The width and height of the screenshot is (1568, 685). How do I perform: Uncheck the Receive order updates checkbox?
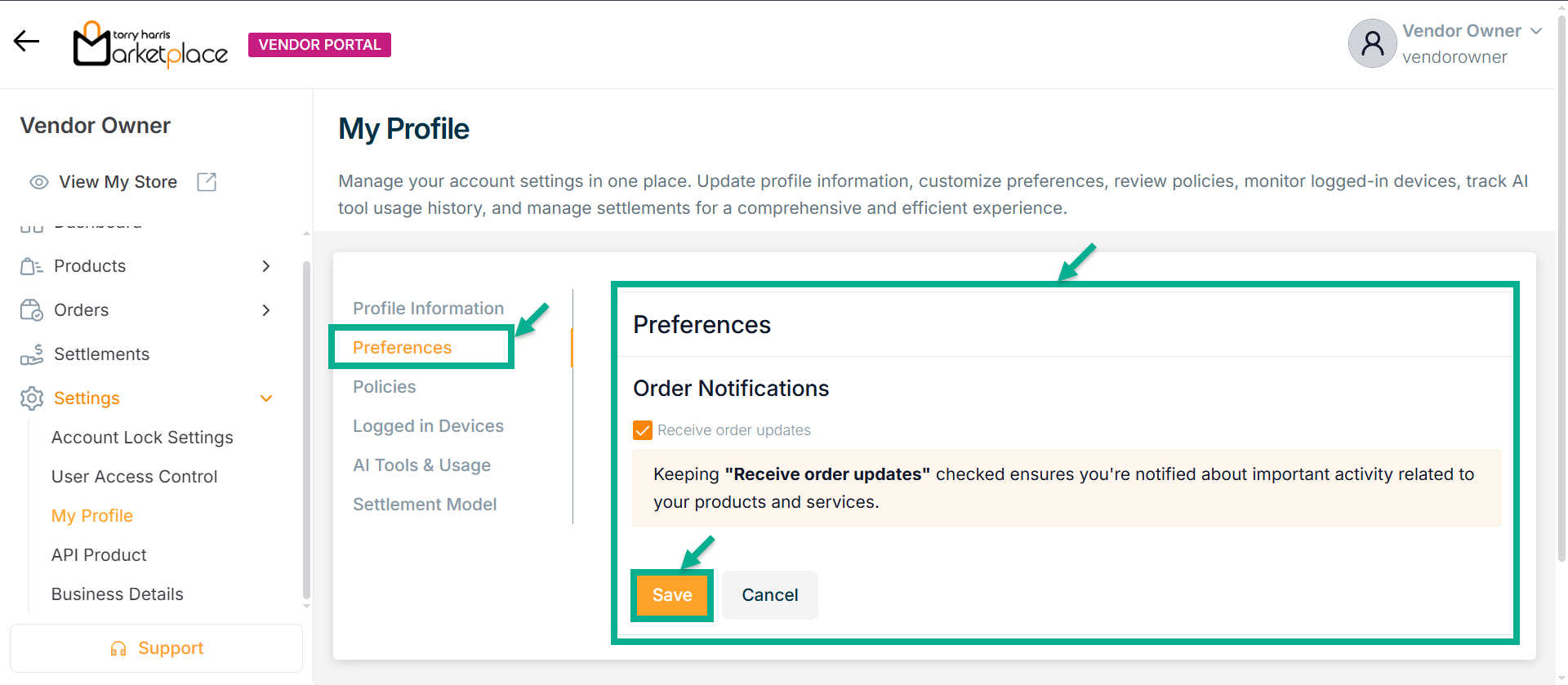coord(643,430)
